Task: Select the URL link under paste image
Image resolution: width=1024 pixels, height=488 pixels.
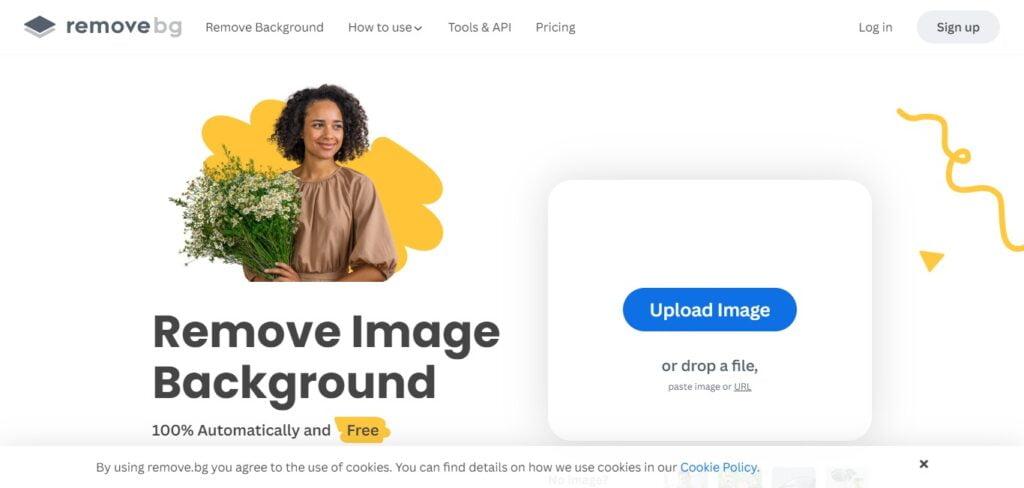Action: [743, 387]
